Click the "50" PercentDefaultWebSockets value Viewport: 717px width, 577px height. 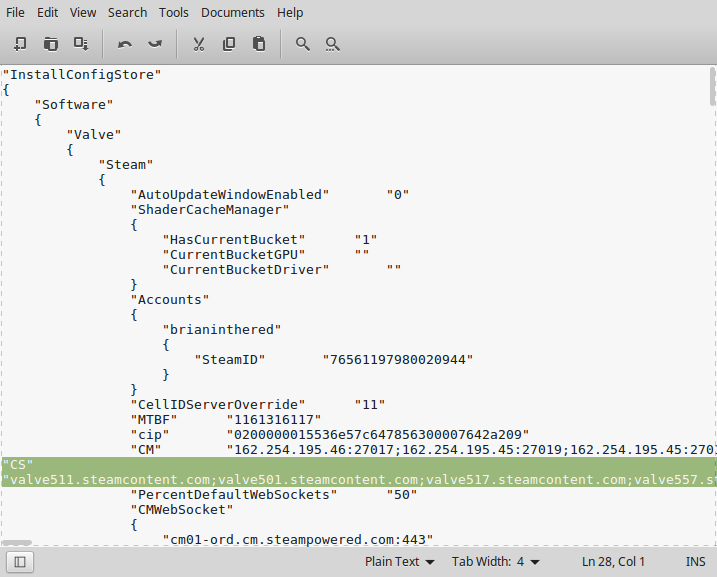[x=402, y=495]
